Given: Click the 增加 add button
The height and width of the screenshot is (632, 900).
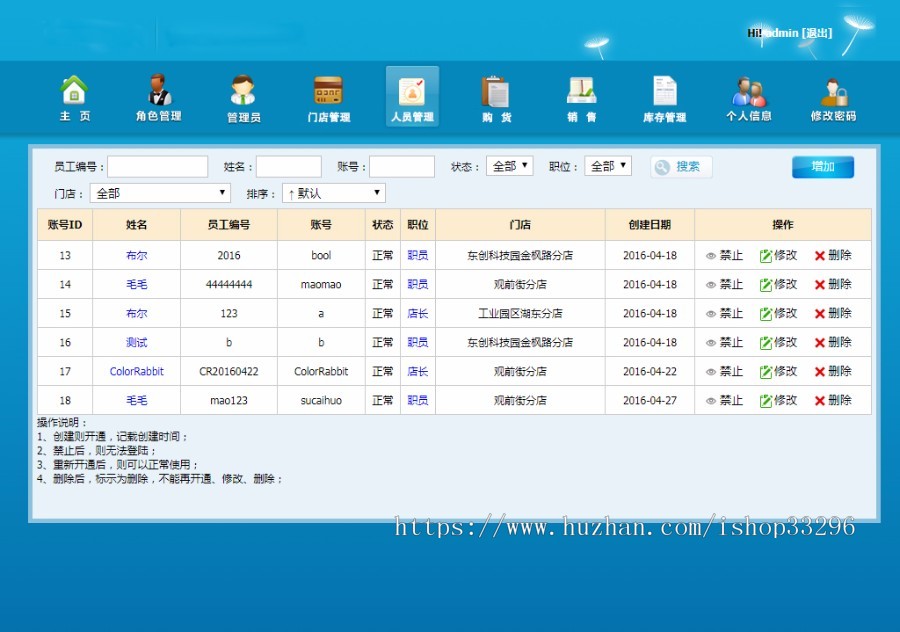Looking at the screenshot, I should 822,166.
